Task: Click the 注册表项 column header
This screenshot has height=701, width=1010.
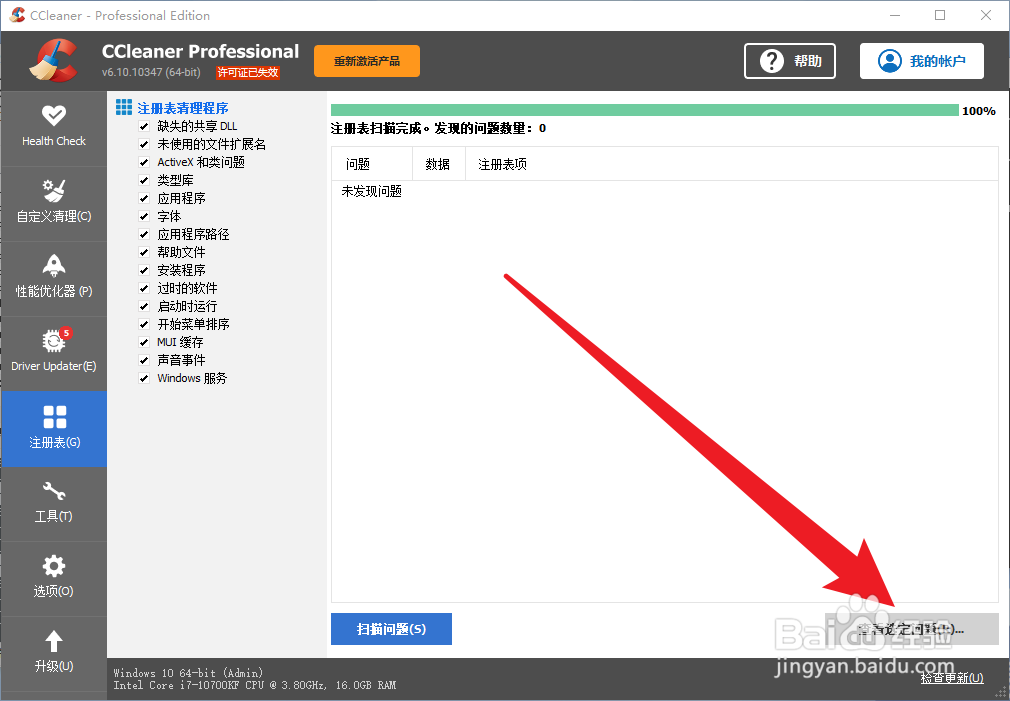Action: click(732, 164)
